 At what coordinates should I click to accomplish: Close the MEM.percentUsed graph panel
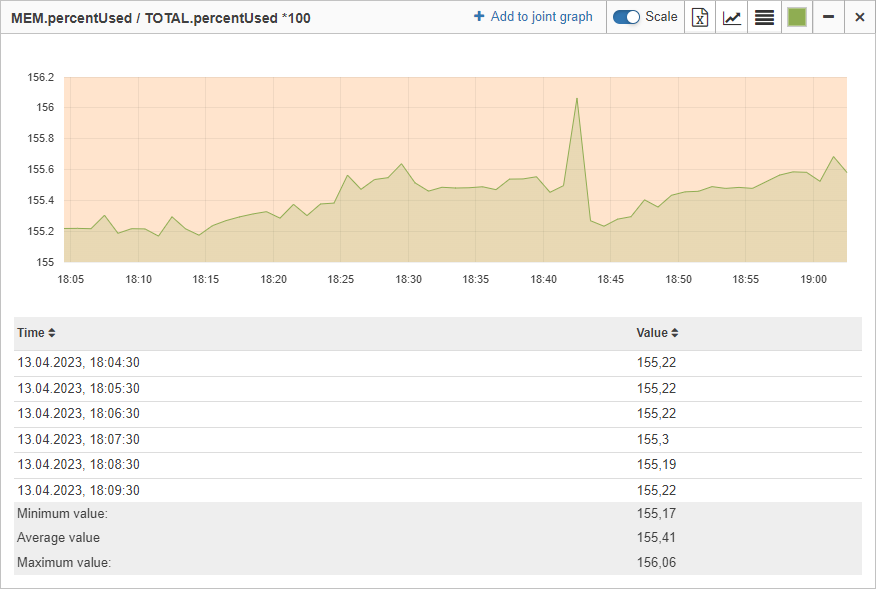point(860,17)
